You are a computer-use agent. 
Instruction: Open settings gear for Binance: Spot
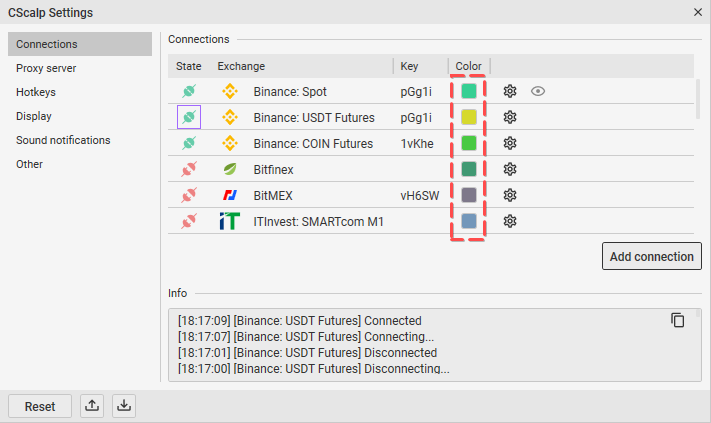pyautogui.click(x=510, y=91)
